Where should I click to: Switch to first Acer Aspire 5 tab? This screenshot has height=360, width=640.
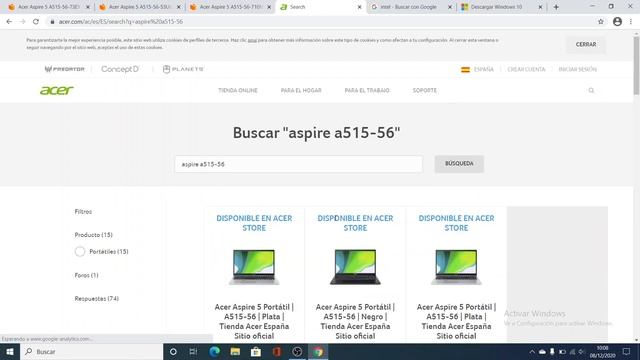click(x=49, y=7)
